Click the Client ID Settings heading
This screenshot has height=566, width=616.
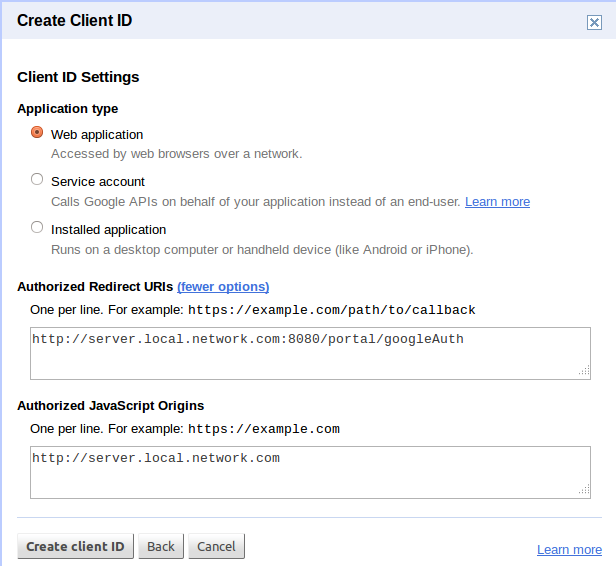[78, 77]
